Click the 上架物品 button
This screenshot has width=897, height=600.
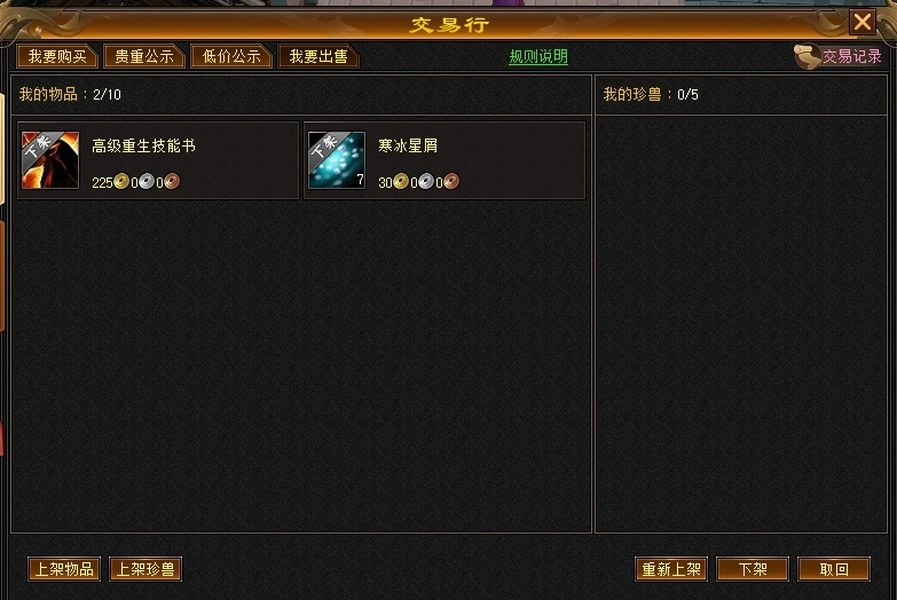point(64,569)
